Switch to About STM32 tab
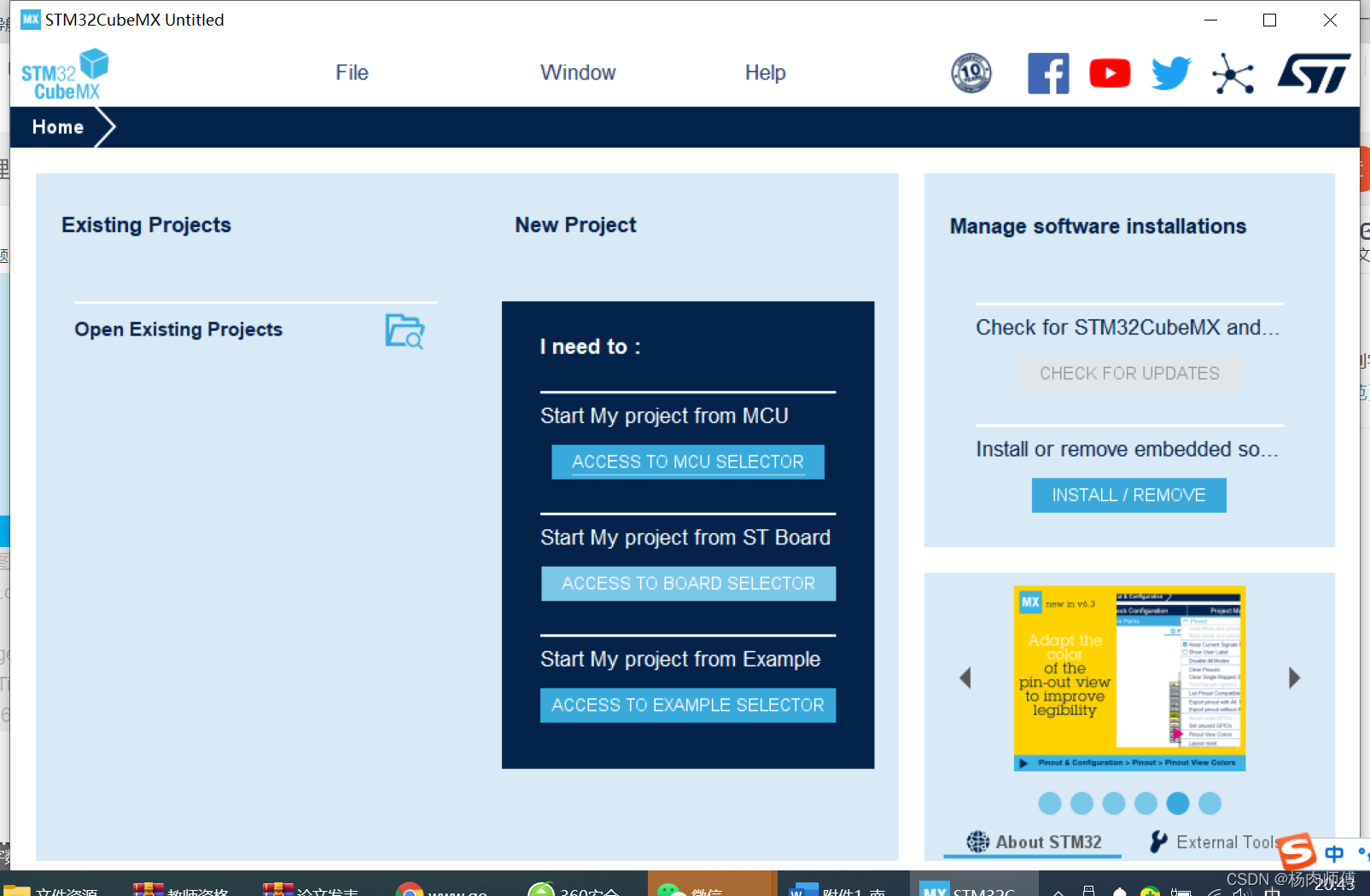The width and height of the screenshot is (1370, 896). (x=1034, y=842)
